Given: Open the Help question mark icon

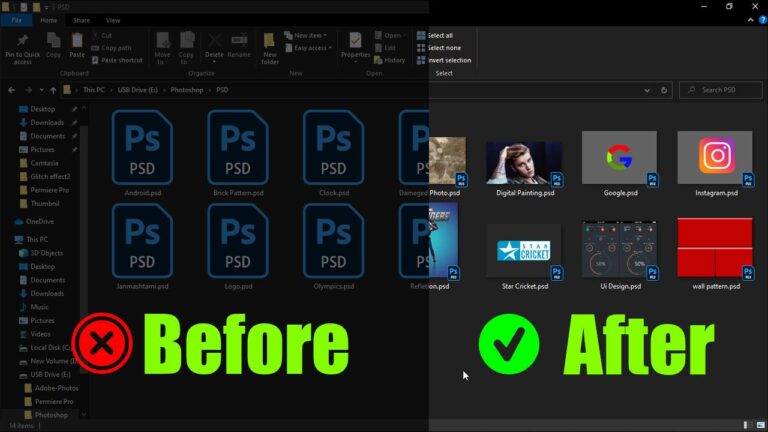Looking at the screenshot, I should [763, 20].
